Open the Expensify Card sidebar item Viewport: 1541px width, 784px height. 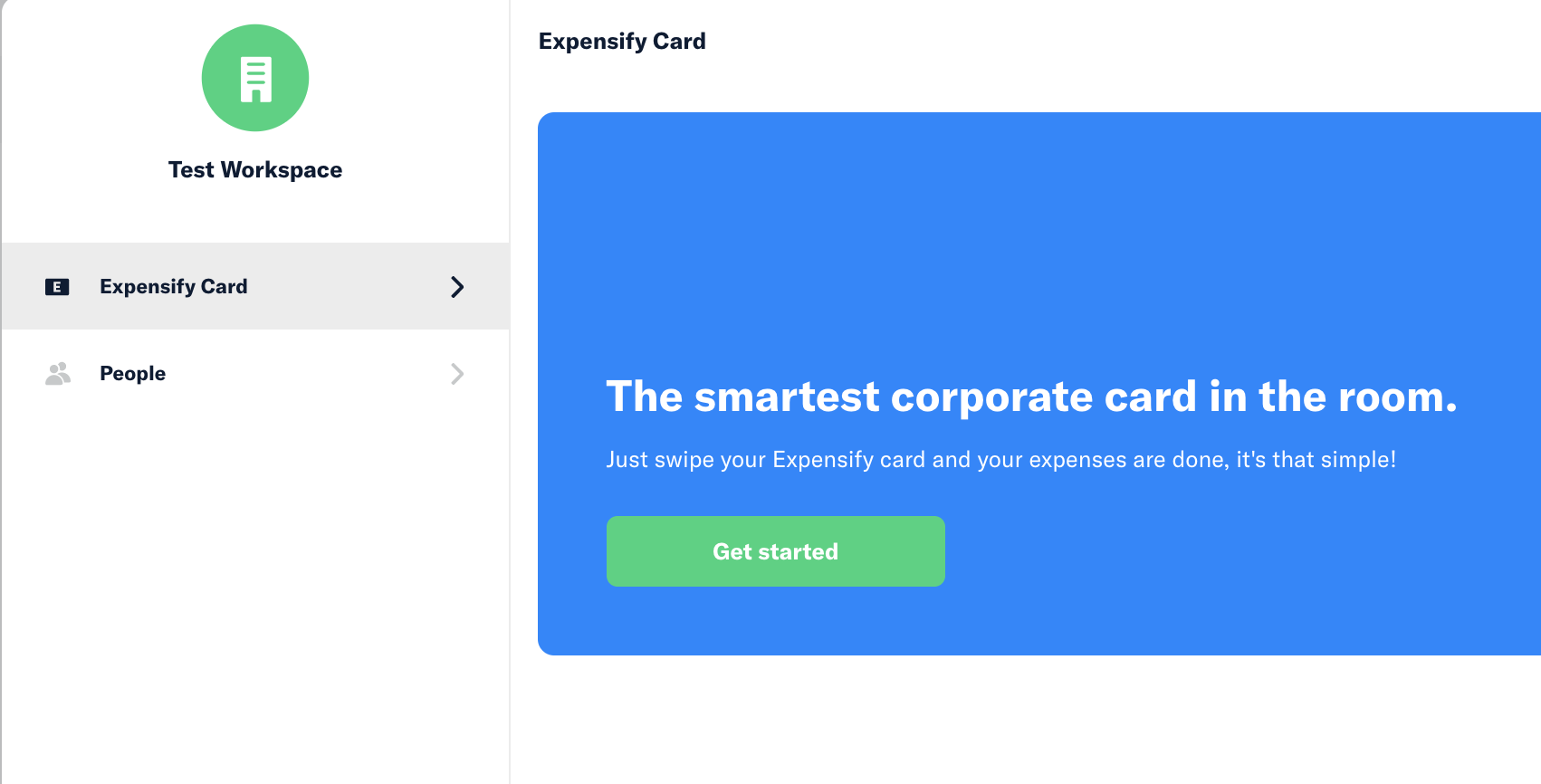[255, 286]
